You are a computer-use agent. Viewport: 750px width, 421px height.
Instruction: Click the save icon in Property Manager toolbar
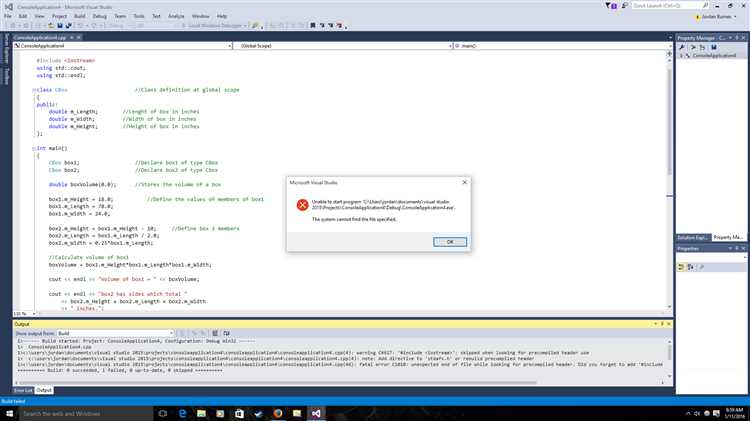[714, 47]
